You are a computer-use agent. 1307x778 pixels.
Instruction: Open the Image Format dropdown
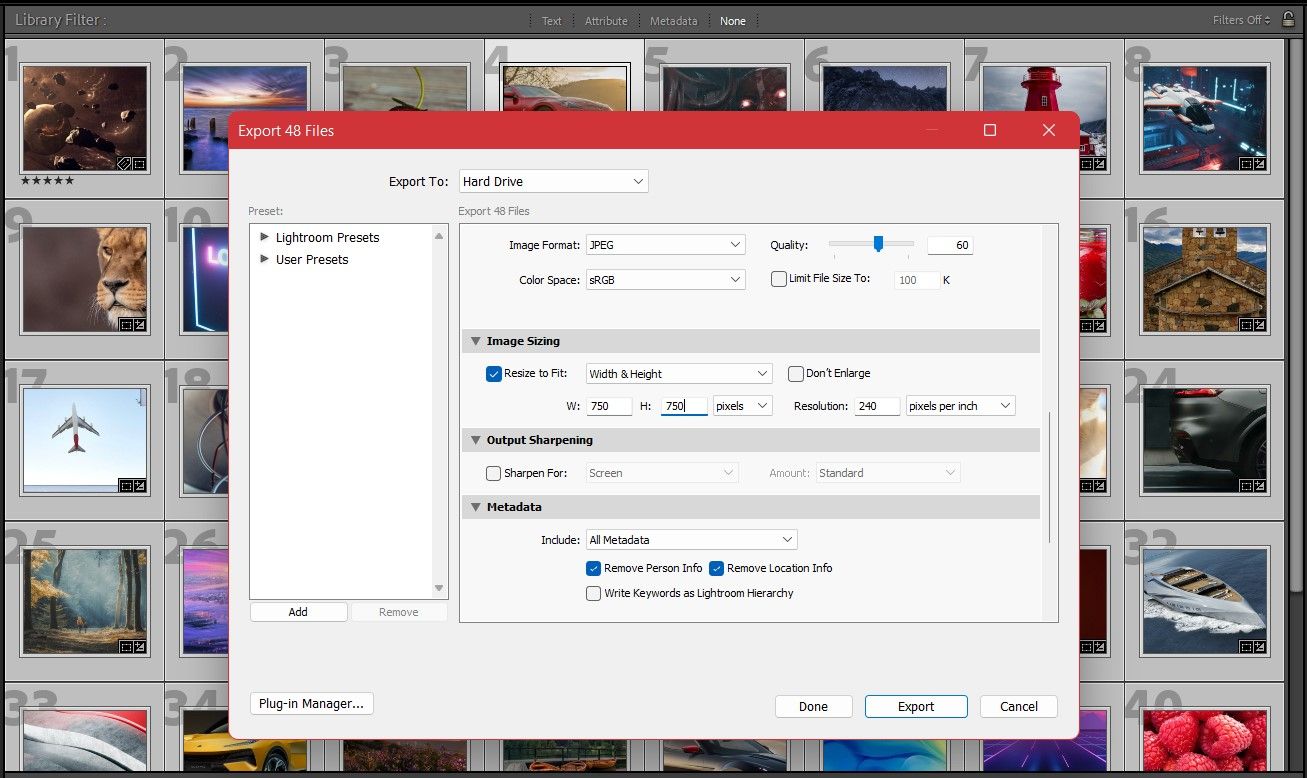click(x=665, y=244)
